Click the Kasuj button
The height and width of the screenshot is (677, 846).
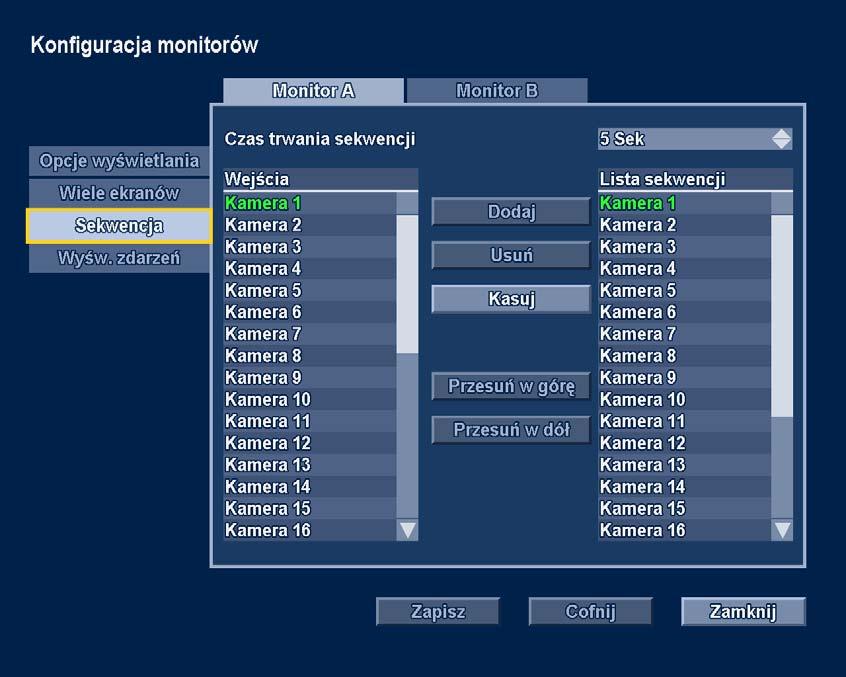pyautogui.click(x=511, y=299)
